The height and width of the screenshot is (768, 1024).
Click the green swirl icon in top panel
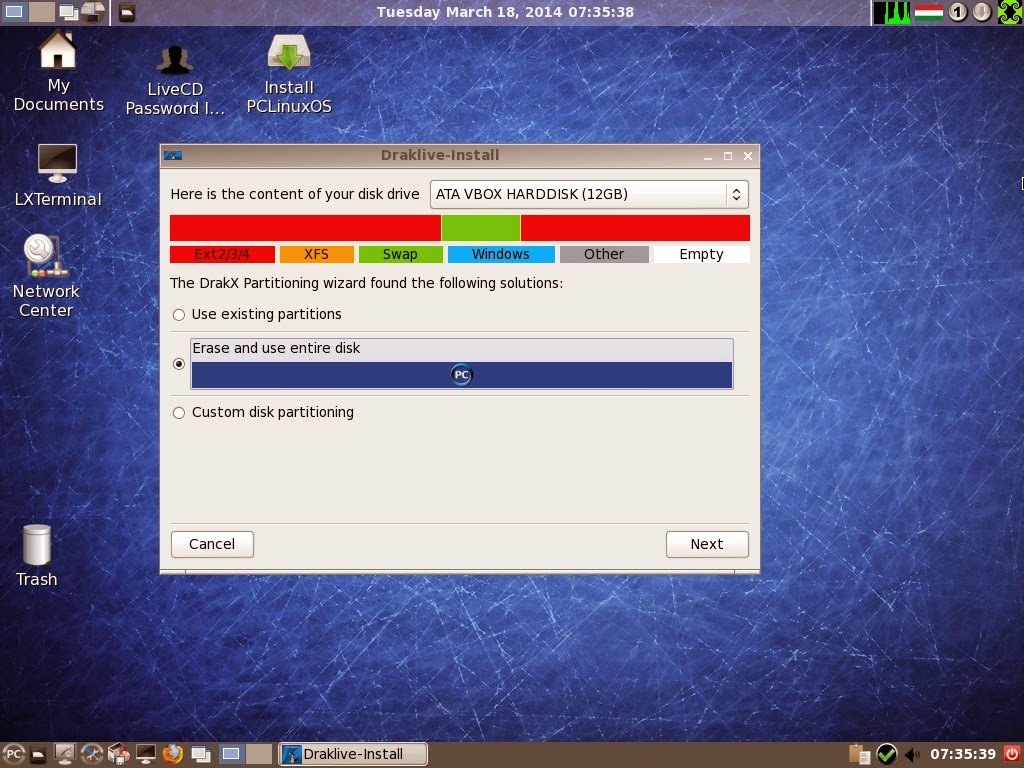pos(1010,12)
